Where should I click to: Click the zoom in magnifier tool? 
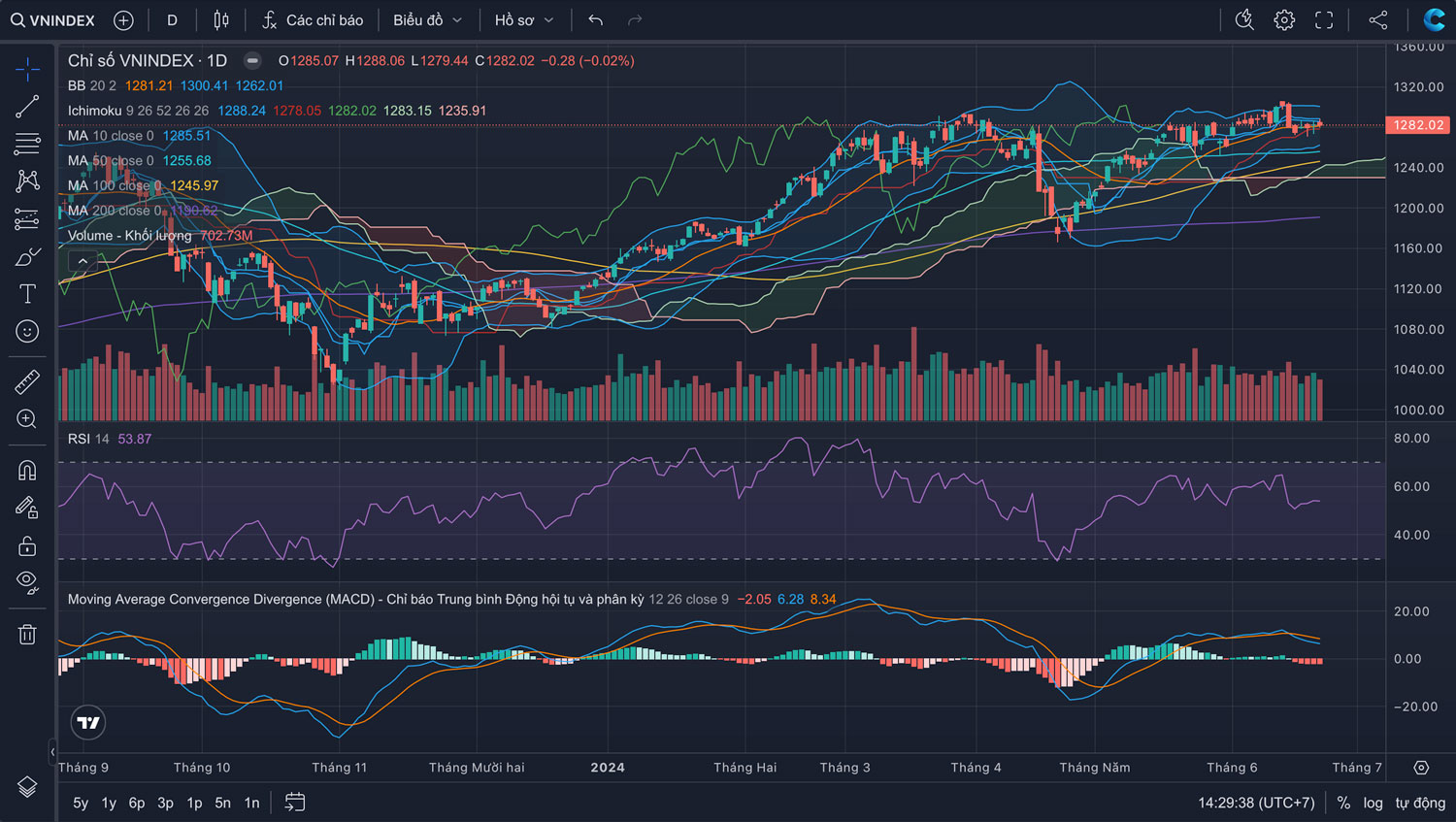(27, 419)
